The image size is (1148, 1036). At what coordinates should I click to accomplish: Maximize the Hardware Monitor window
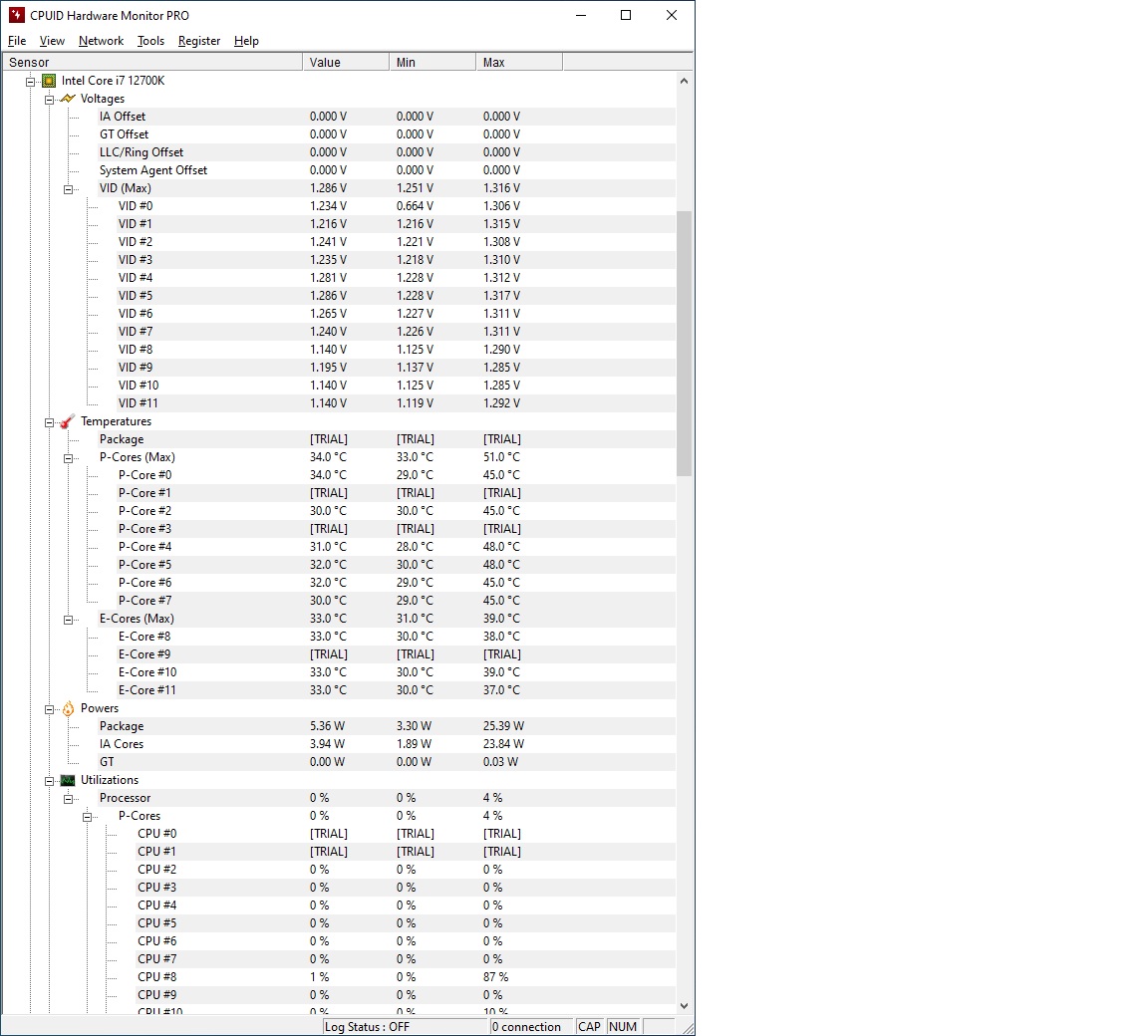(x=626, y=15)
